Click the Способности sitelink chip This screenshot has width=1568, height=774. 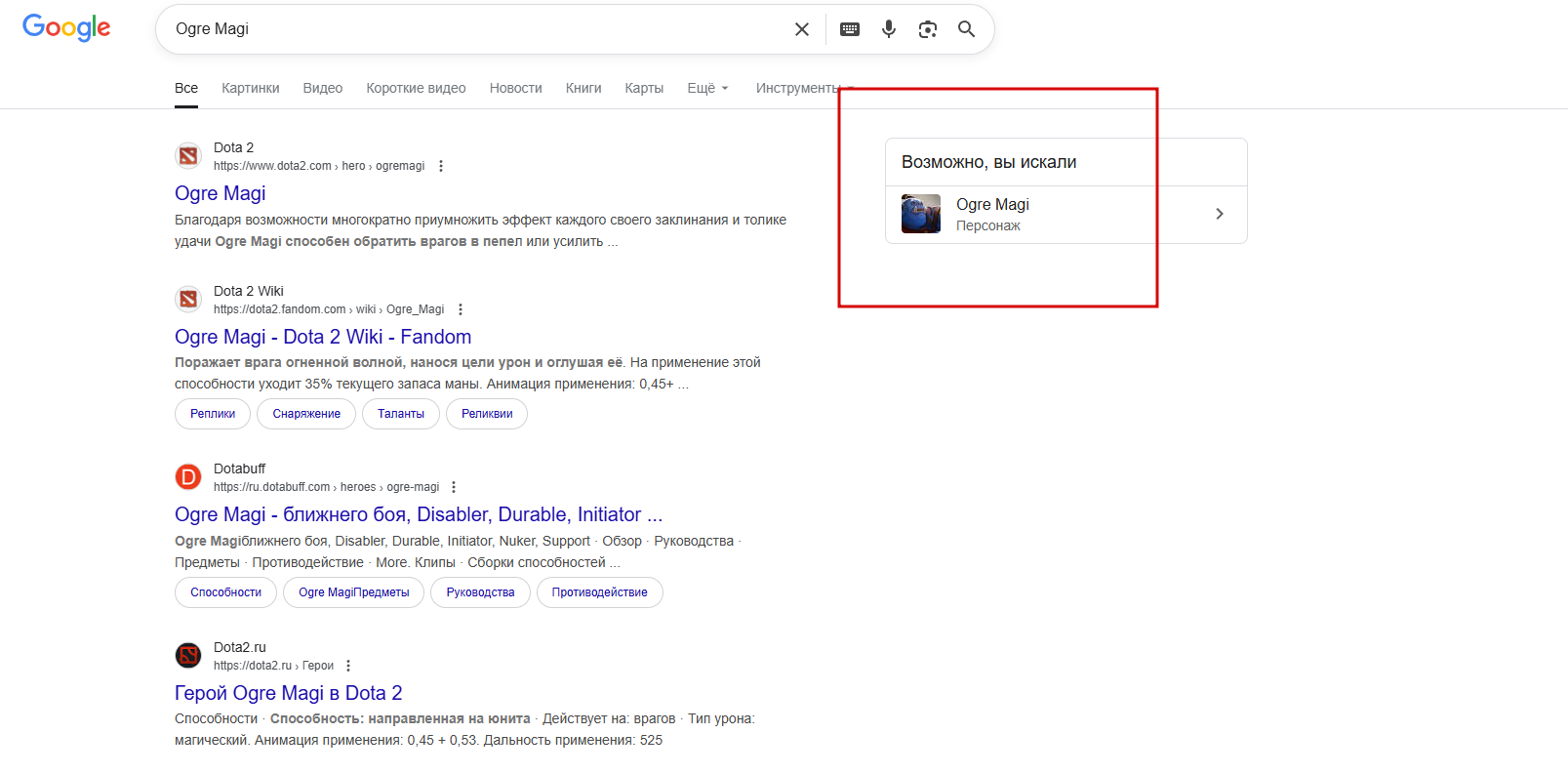click(x=226, y=592)
